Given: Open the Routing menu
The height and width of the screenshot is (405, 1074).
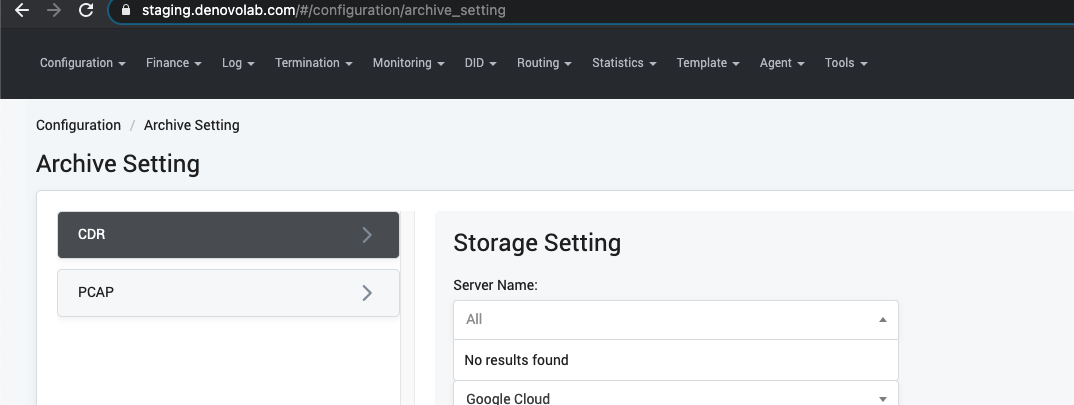Looking at the screenshot, I should 544,63.
